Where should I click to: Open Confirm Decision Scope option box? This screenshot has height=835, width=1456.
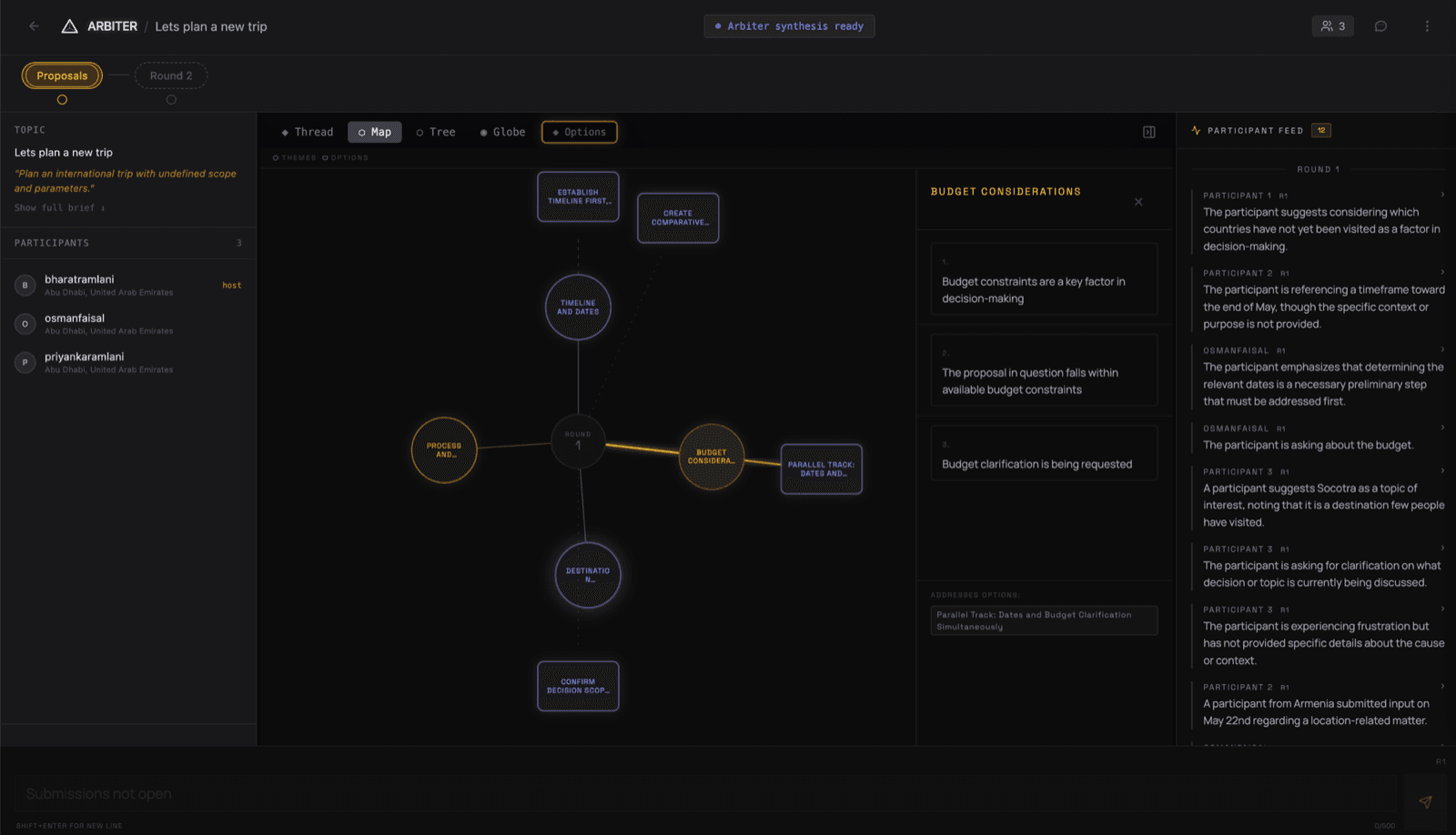(x=578, y=686)
